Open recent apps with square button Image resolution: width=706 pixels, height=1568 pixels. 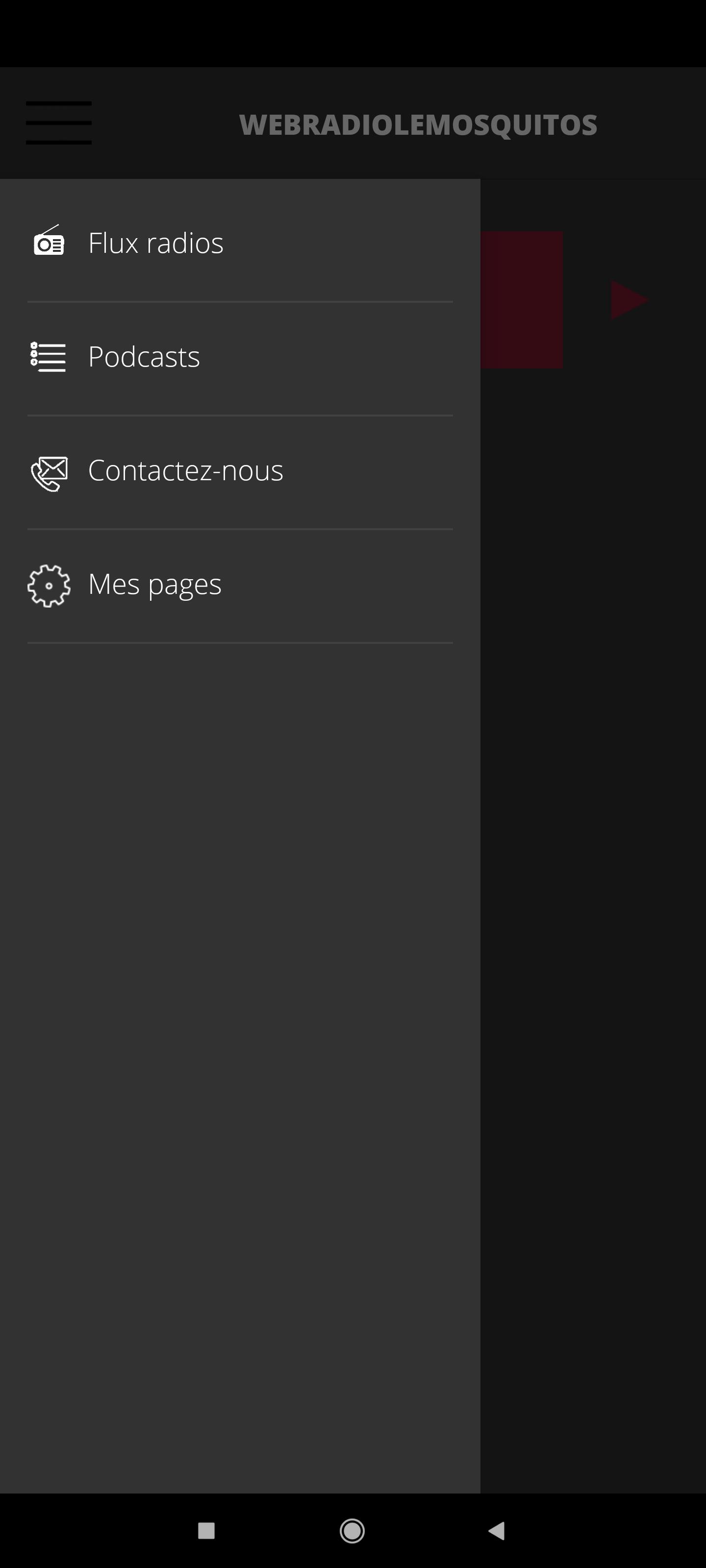point(206,1530)
